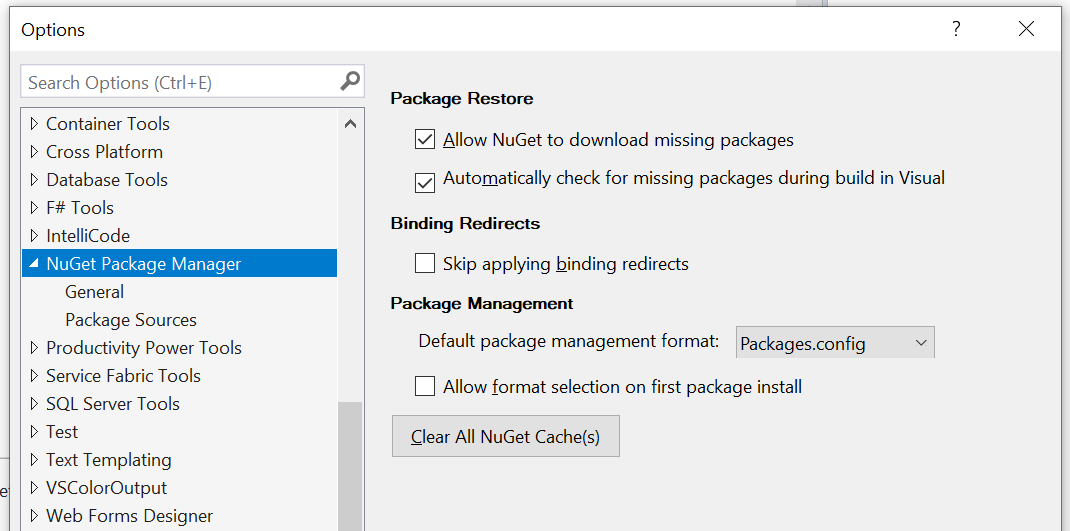
Task: Click the options tree scrollbar thumb
Action: pos(350,466)
